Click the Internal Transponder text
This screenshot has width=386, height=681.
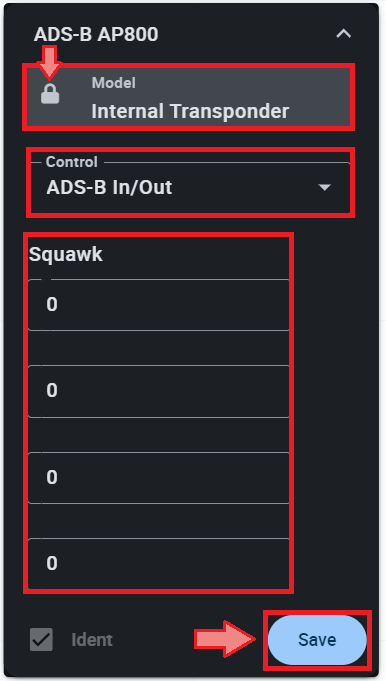coord(190,111)
